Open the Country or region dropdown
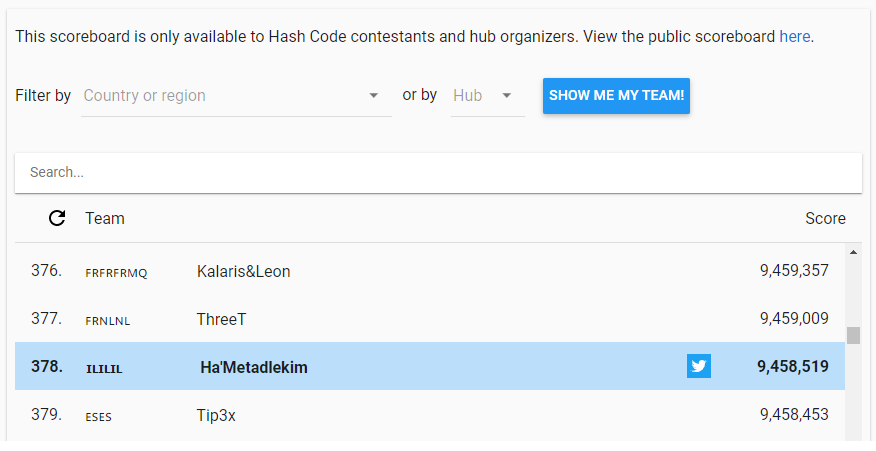Image resolution: width=876 pixels, height=451 pixels. pos(236,96)
